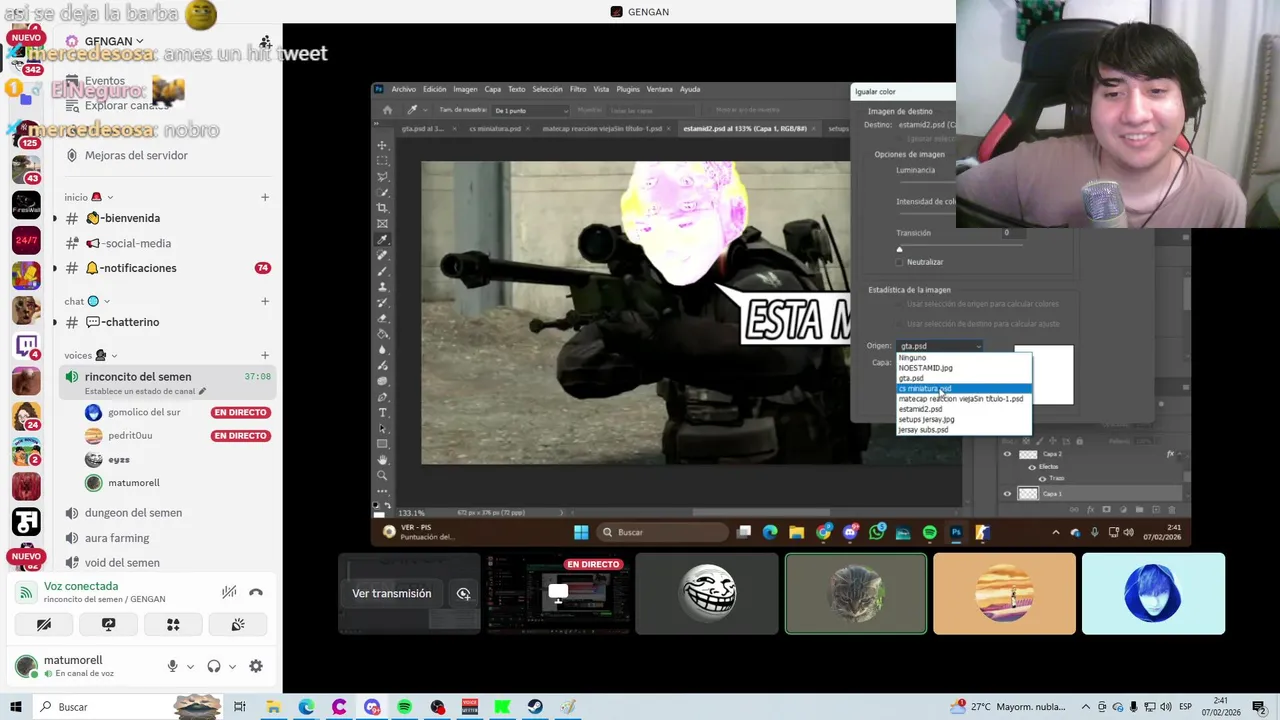Viewport: 1280px width, 720px height.
Task: Deafen audio with headphones icon
Action: point(213,666)
